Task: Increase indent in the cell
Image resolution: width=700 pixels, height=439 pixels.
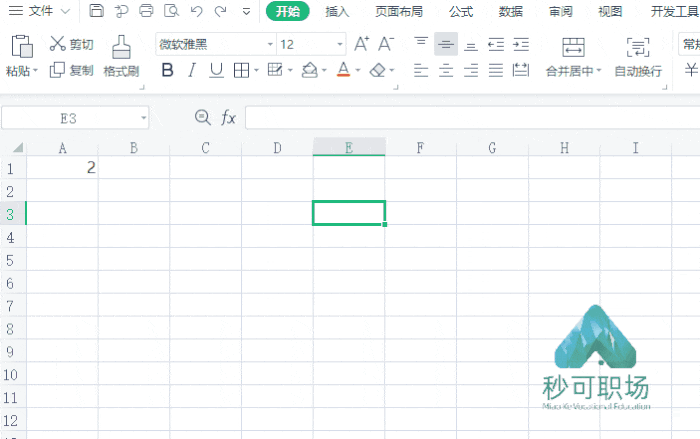Action: point(521,44)
